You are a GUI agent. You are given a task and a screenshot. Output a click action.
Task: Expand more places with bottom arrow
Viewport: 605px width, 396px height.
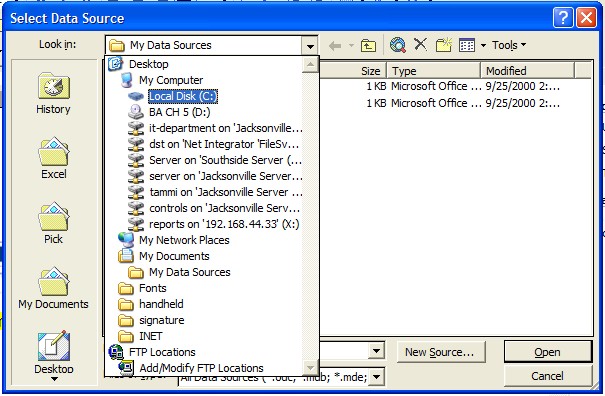point(54,379)
